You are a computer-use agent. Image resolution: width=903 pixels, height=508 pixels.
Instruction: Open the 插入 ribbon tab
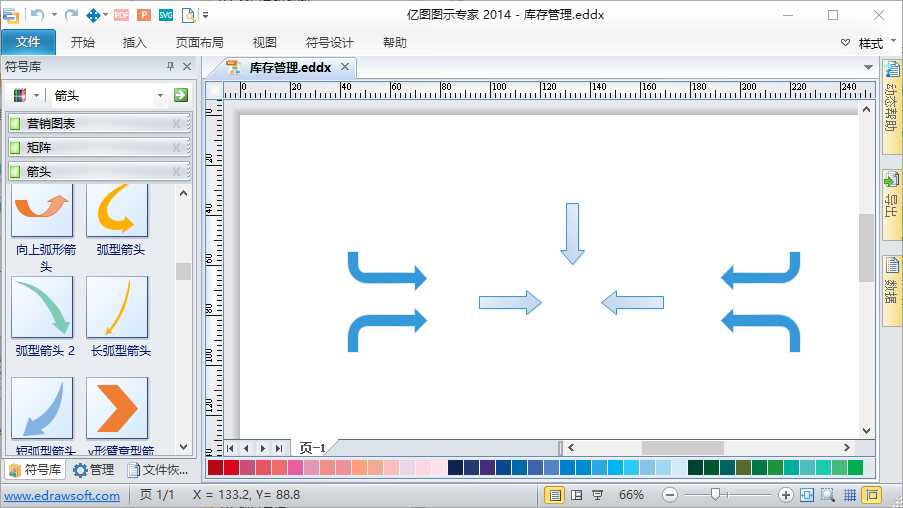(134, 42)
